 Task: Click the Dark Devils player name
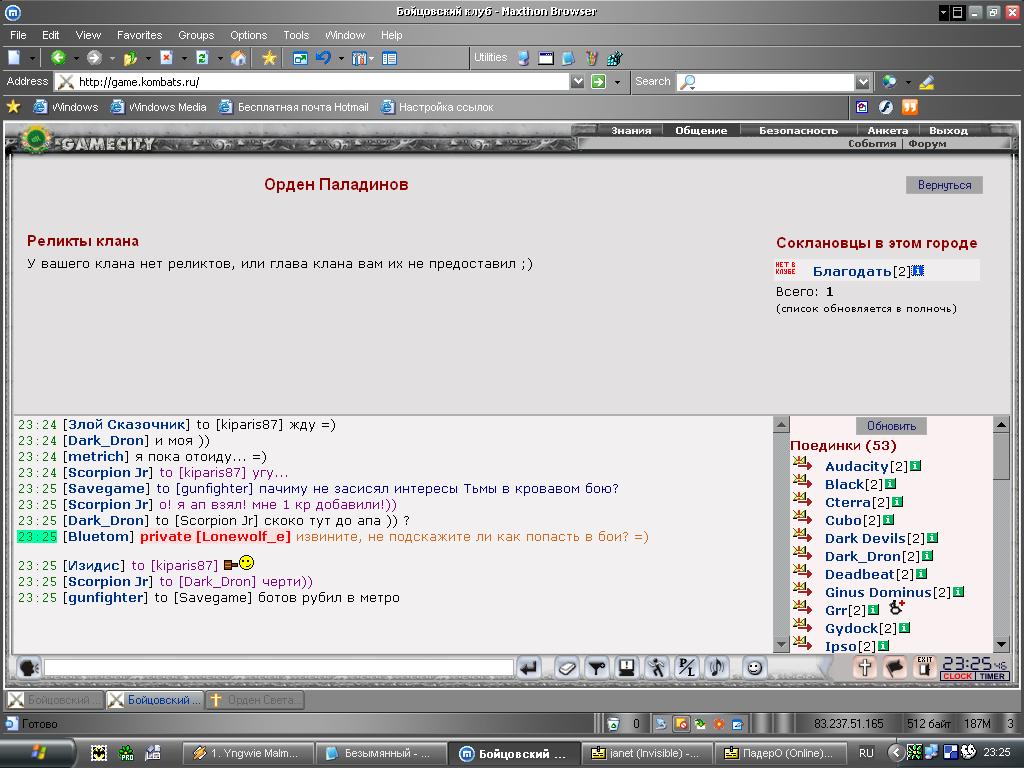click(865, 538)
